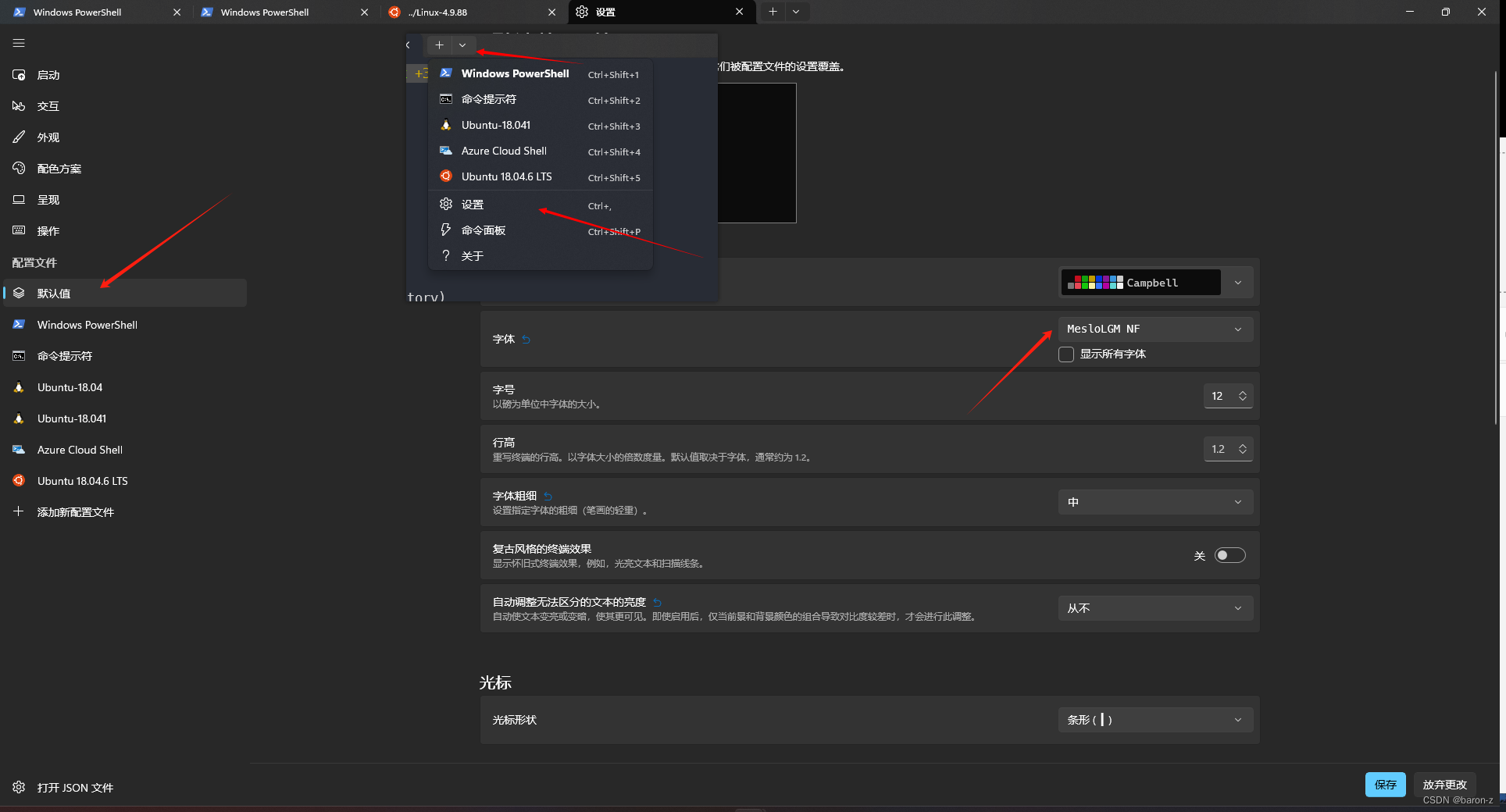Viewport: 1506px width, 812px height.
Task: Open the 字体粗细 dropdown showing 中
Action: (x=1156, y=502)
